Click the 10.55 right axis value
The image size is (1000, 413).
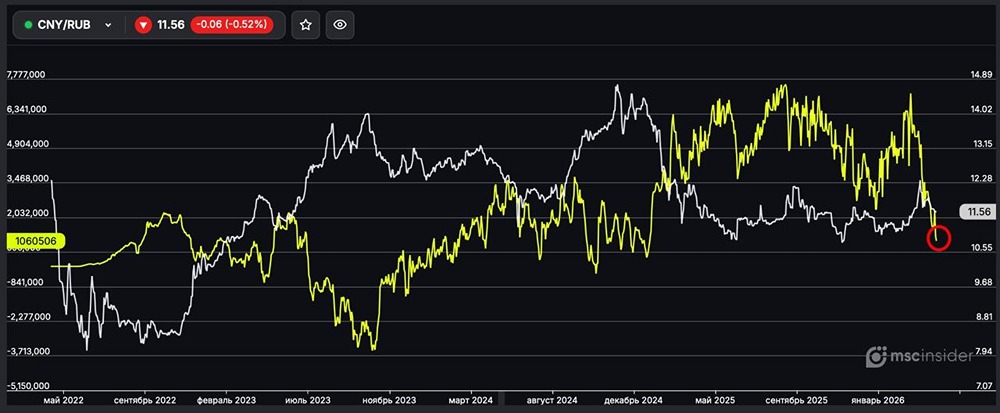pos(980,247)
